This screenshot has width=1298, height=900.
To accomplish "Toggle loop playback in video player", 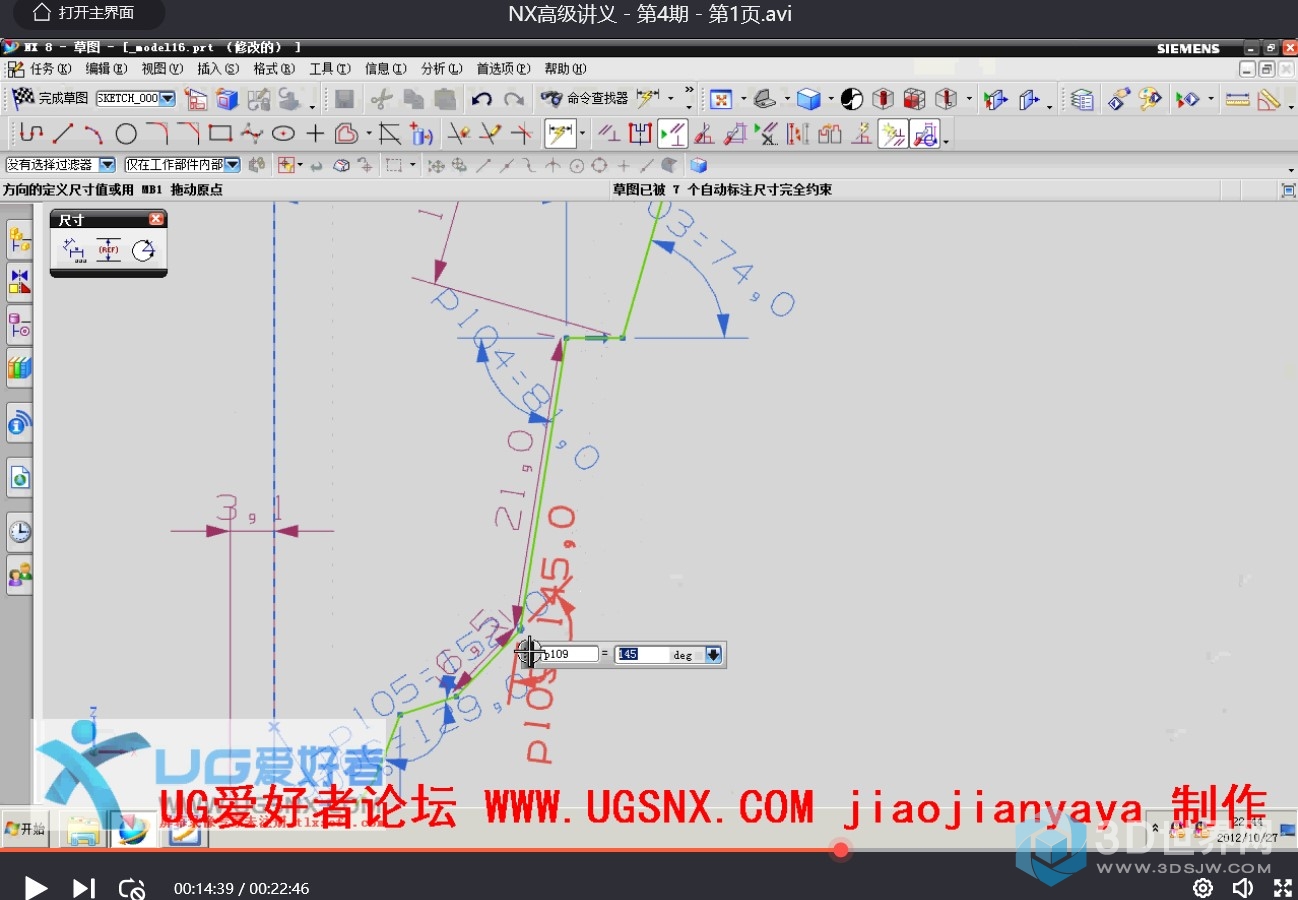I will (131, 888).
